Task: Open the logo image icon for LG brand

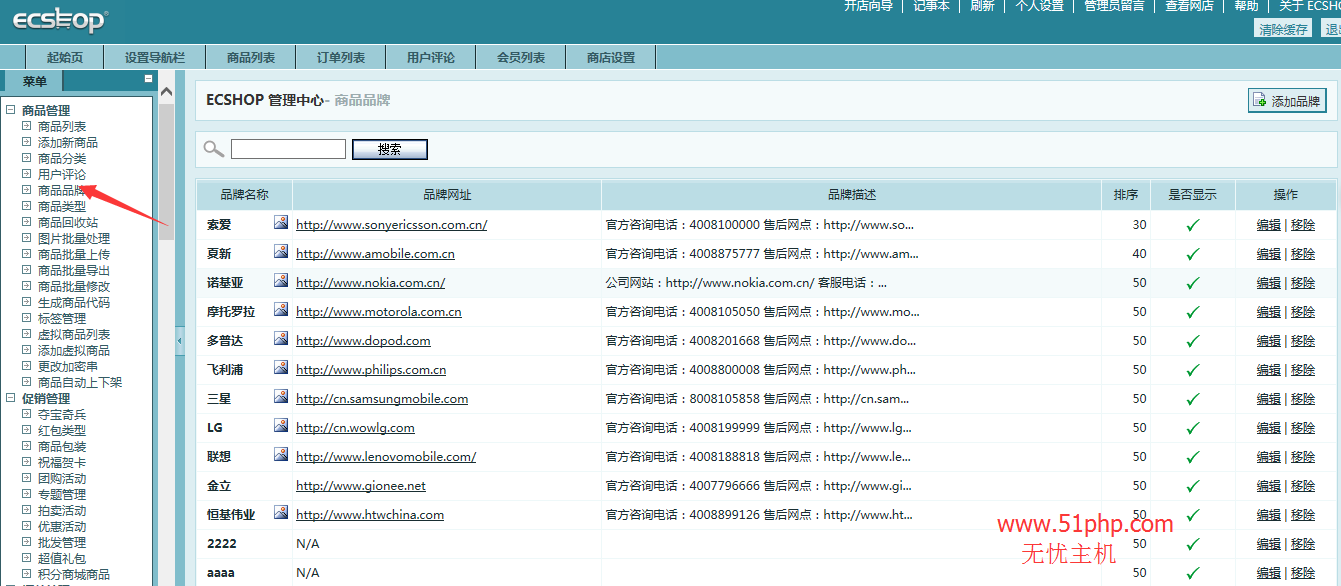Action: [x=281, y=426]
